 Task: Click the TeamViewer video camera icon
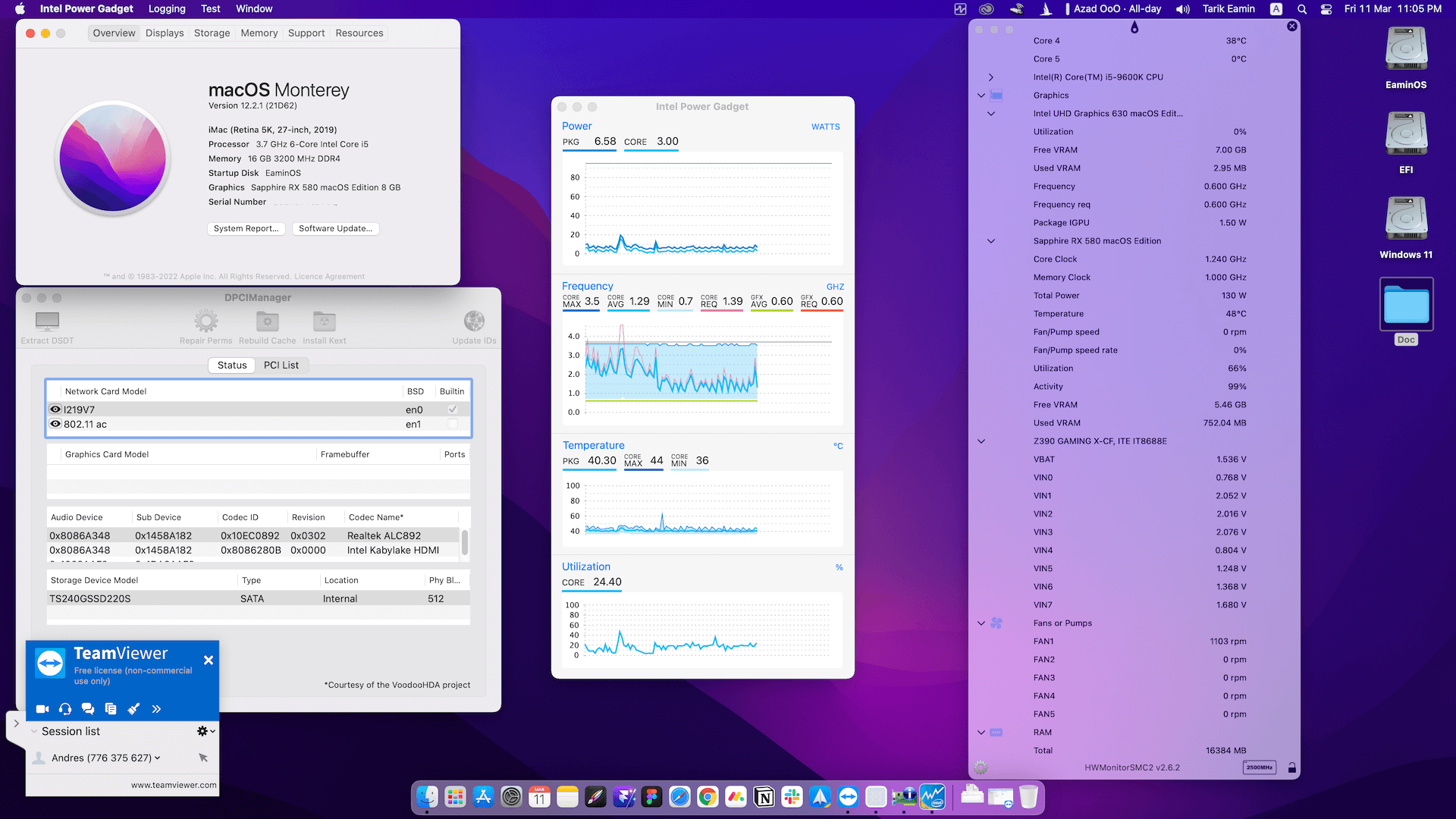[42, 709]
